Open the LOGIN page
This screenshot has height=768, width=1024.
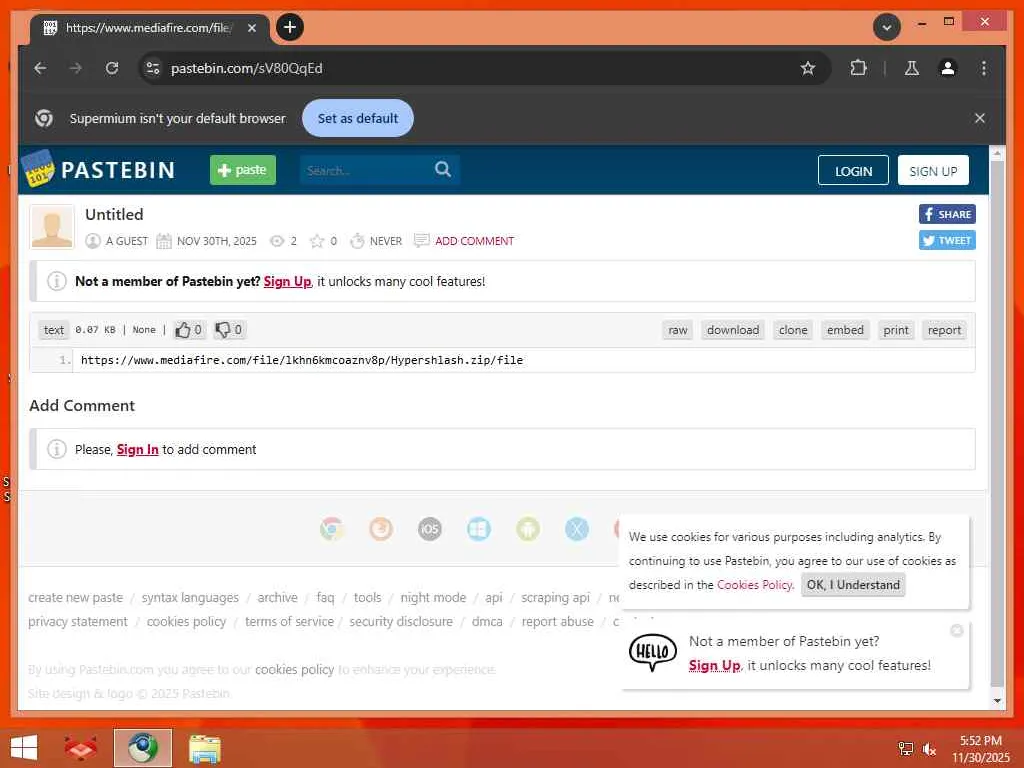click(853, 170)
